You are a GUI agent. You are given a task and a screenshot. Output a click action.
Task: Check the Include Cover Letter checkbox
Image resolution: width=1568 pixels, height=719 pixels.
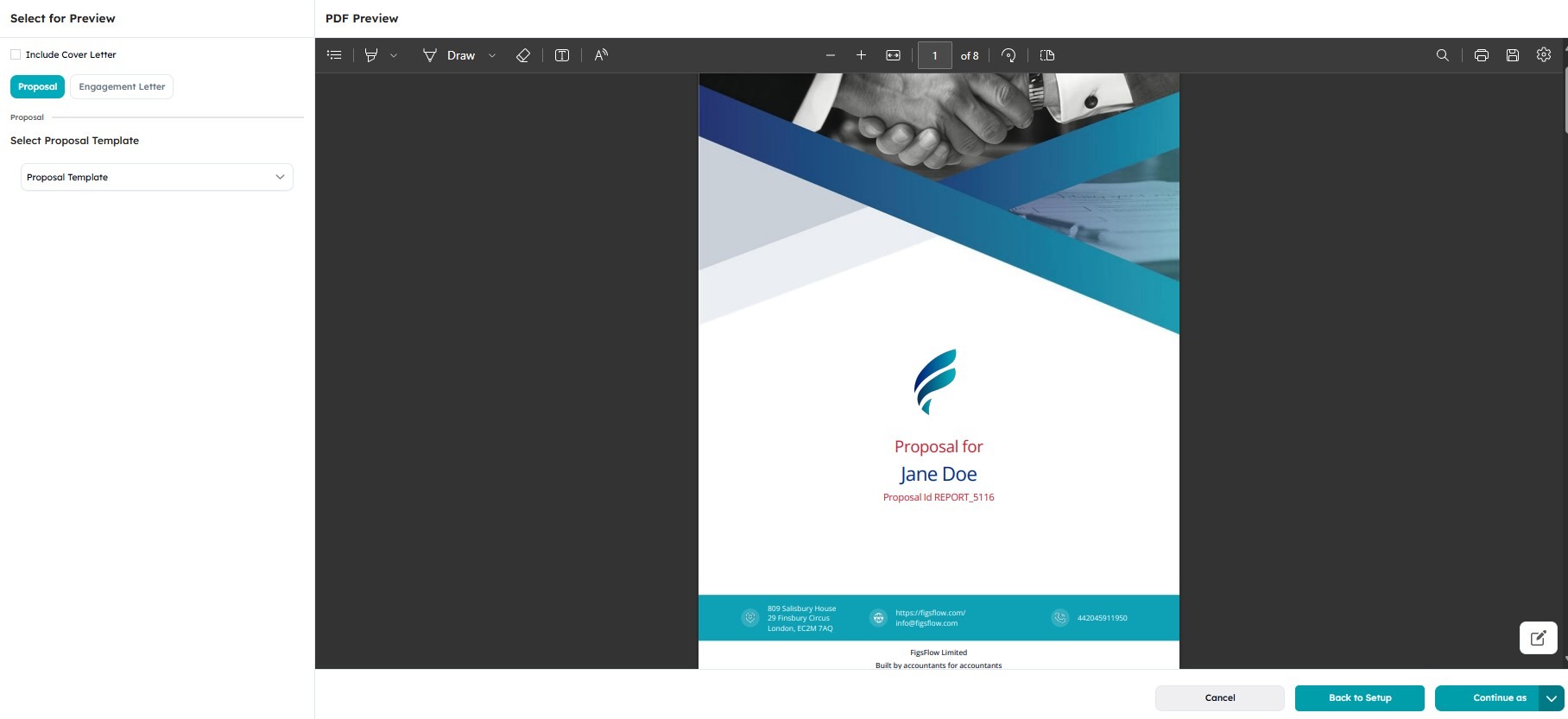[x=16, y=54]
